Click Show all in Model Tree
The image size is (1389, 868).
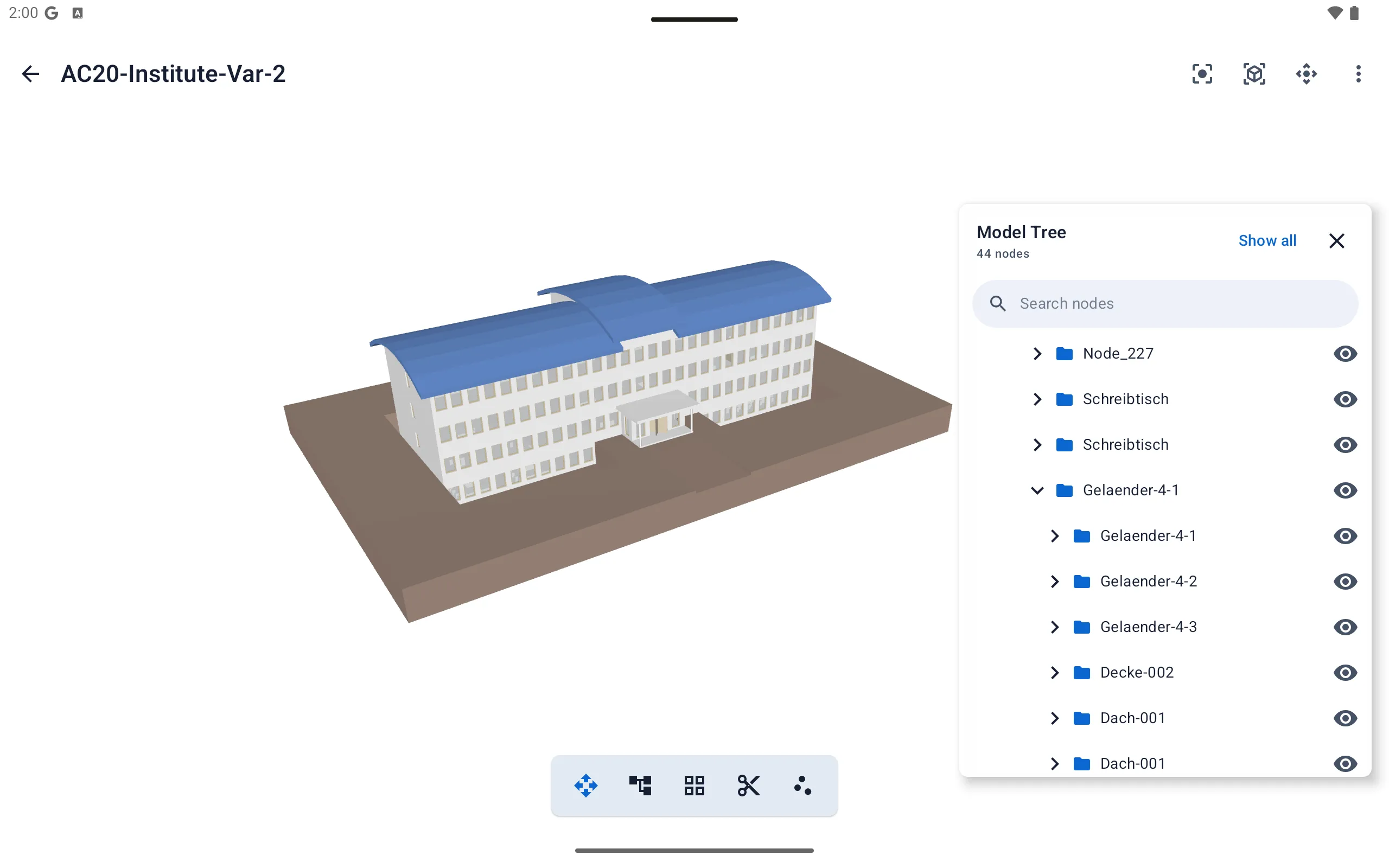(1267, 240)
